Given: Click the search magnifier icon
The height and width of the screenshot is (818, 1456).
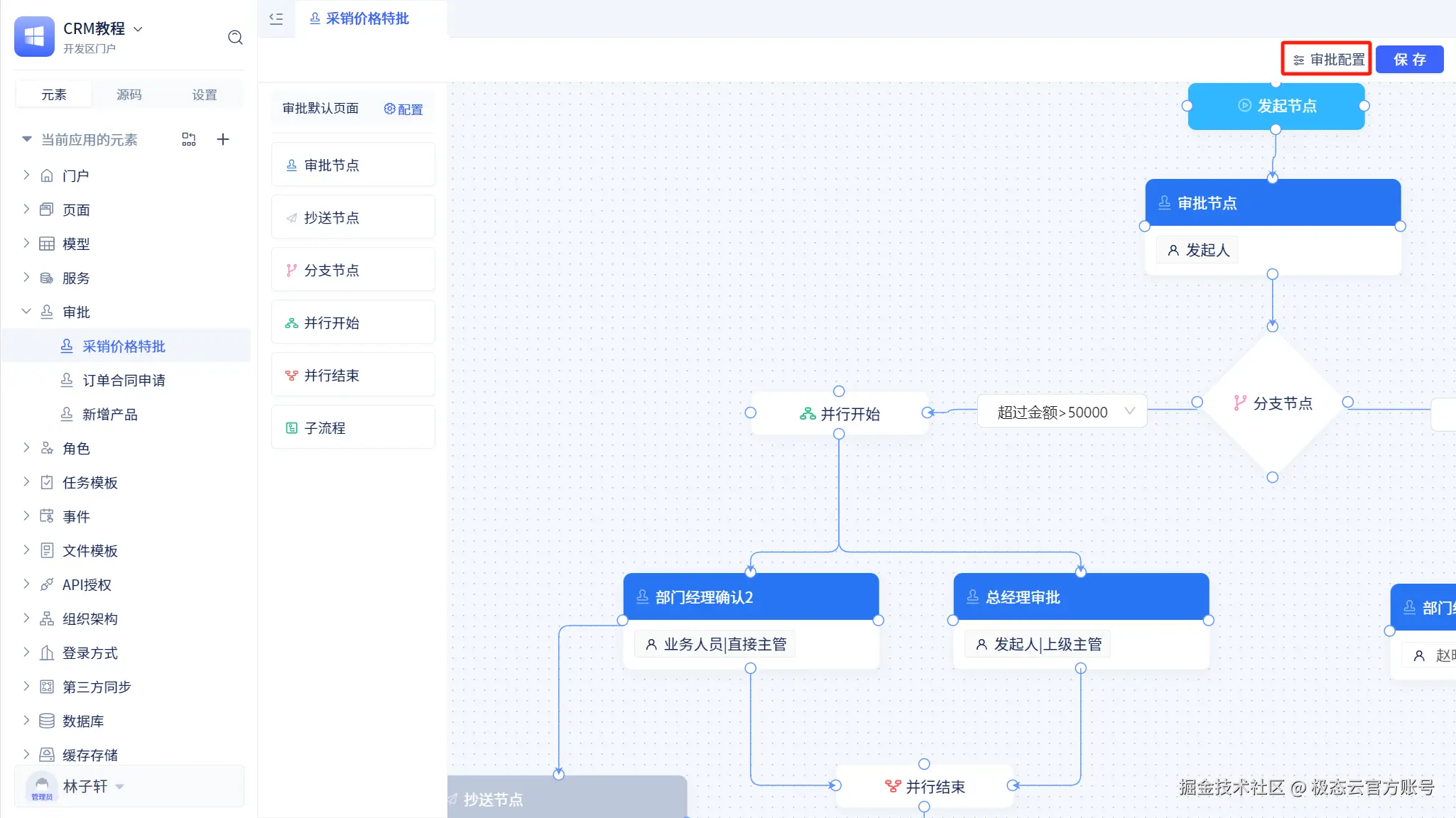Looking at the screenshot, I should tap(235, 38).
